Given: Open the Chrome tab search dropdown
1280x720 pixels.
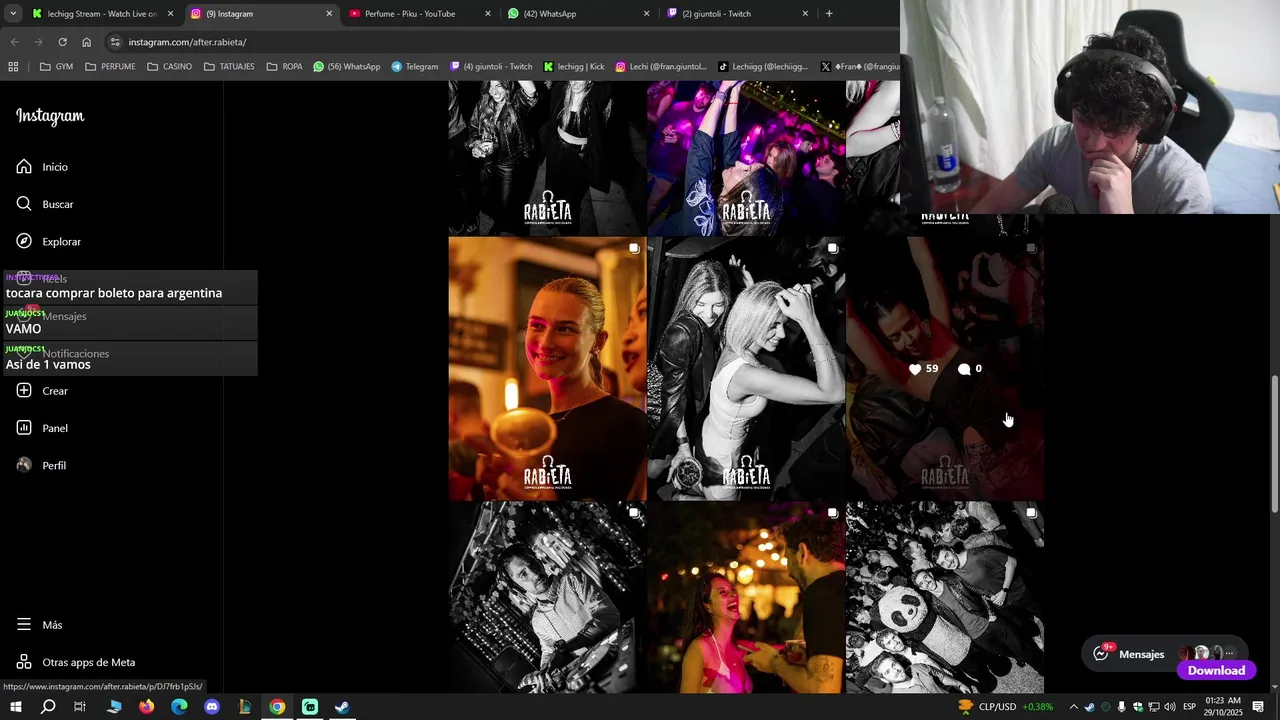Looking at the screenshot, I should (x=13, y=14).
